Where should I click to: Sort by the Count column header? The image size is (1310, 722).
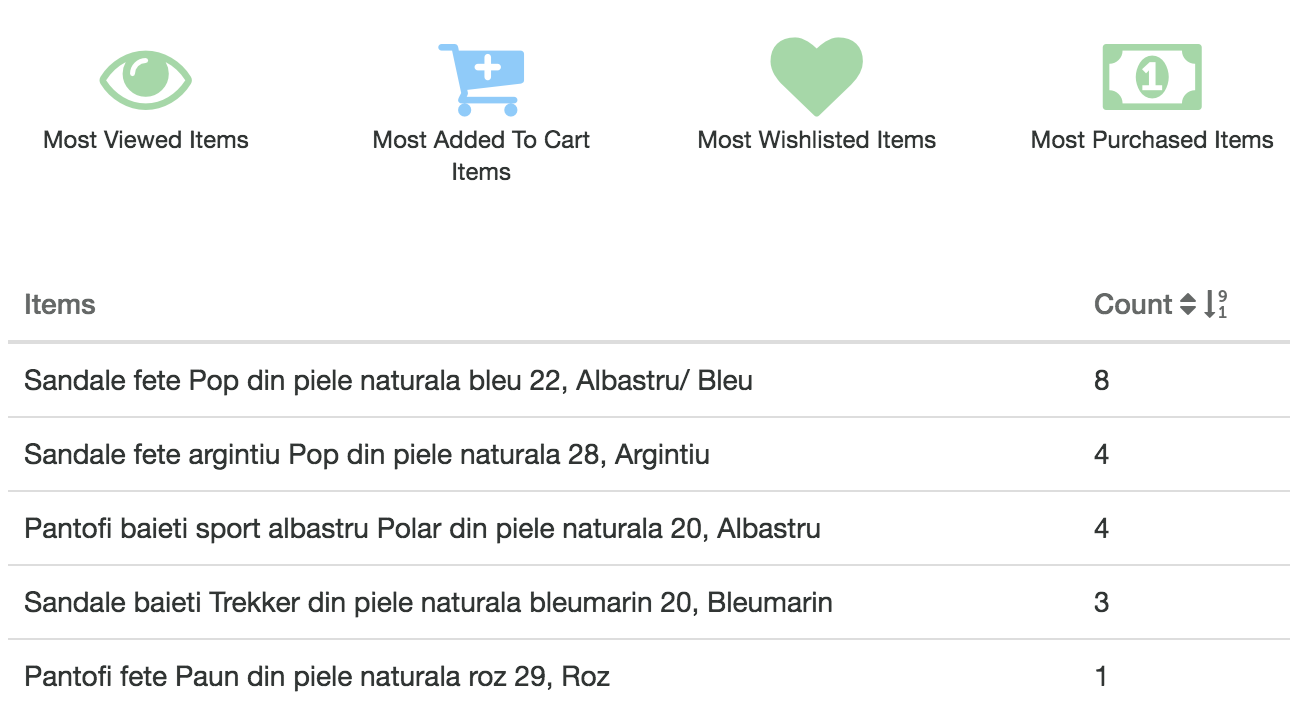[1132, 305]
